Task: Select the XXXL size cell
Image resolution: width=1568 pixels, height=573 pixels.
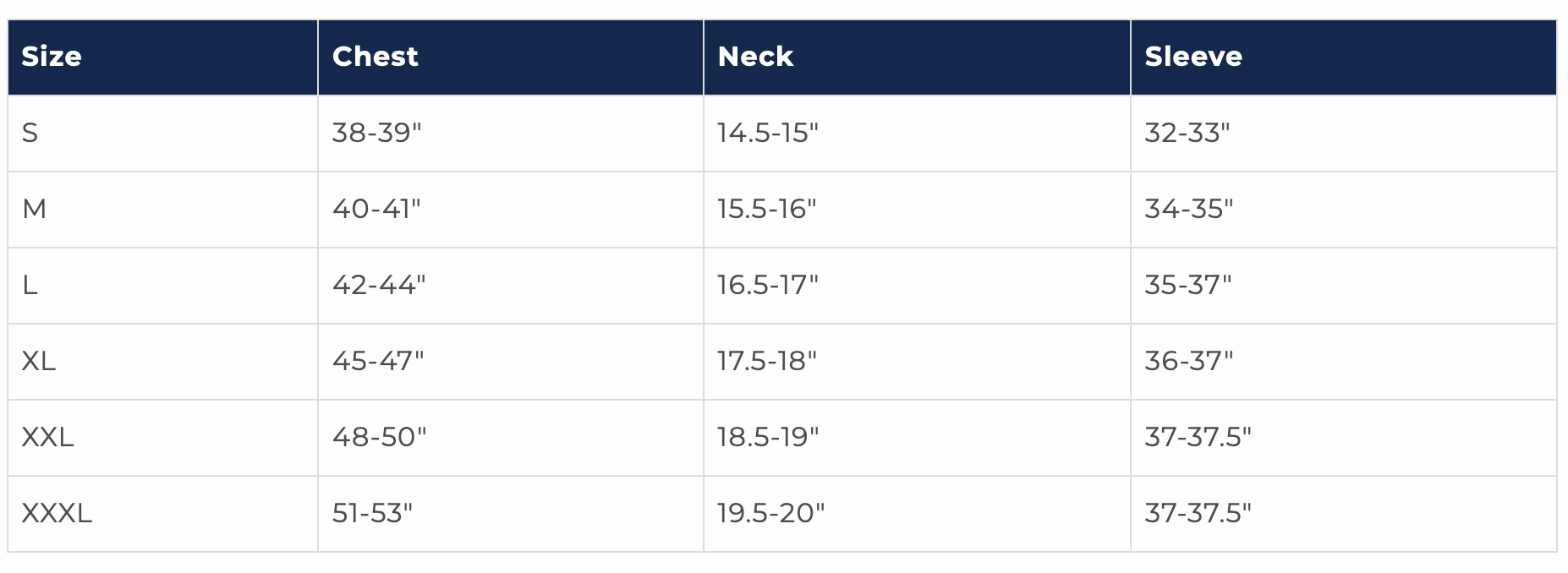Action: [x=57, y=513]
